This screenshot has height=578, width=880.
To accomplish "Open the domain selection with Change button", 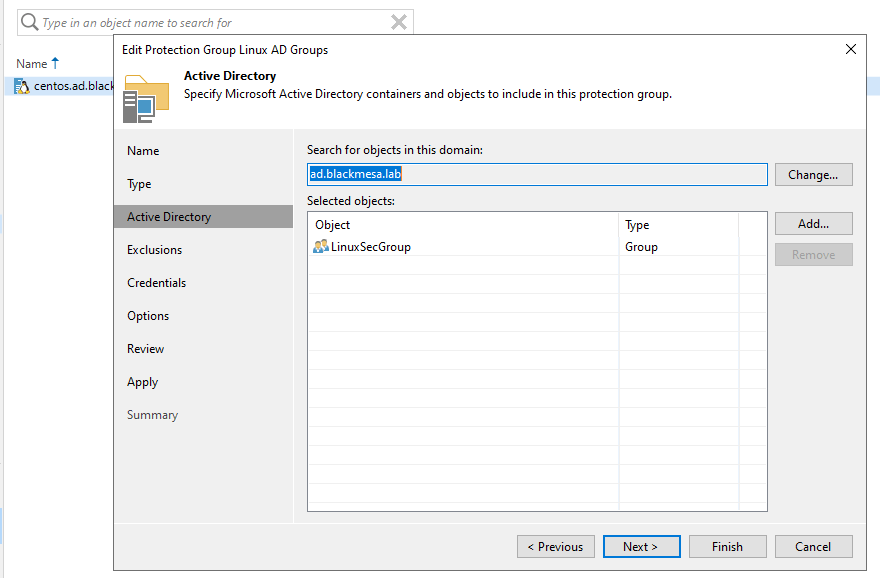I will pyautogui.click(x=813, y=174).
